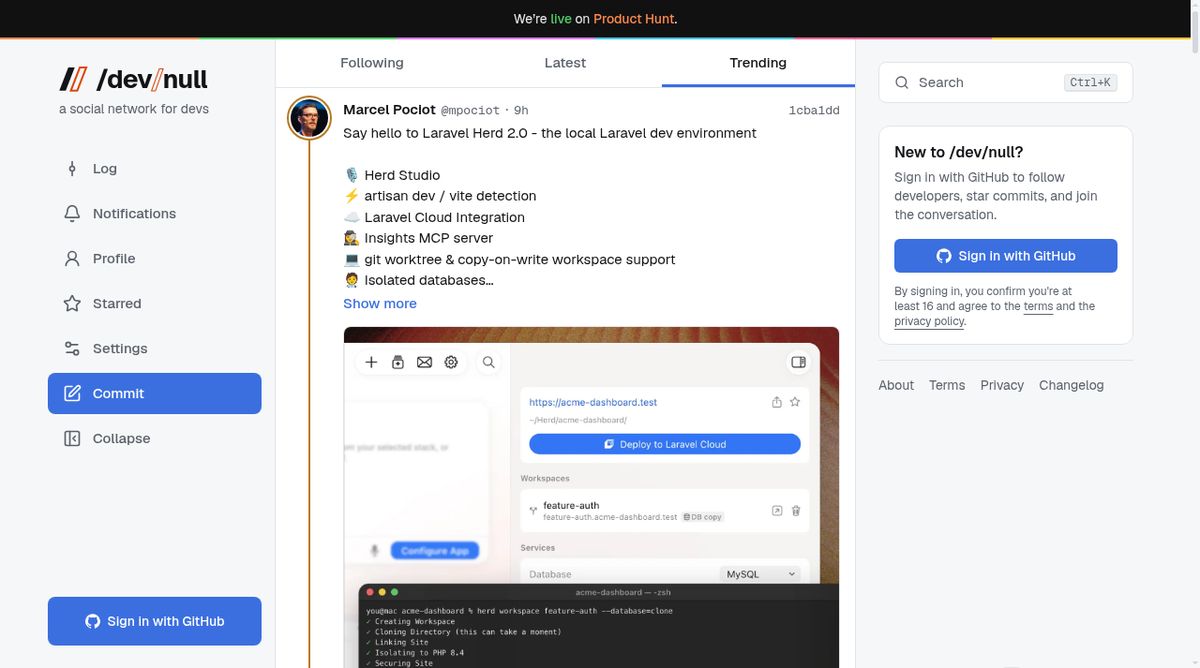
Task: Expand post with Show more
Action: pyautogui.click(x=380, y=304)
